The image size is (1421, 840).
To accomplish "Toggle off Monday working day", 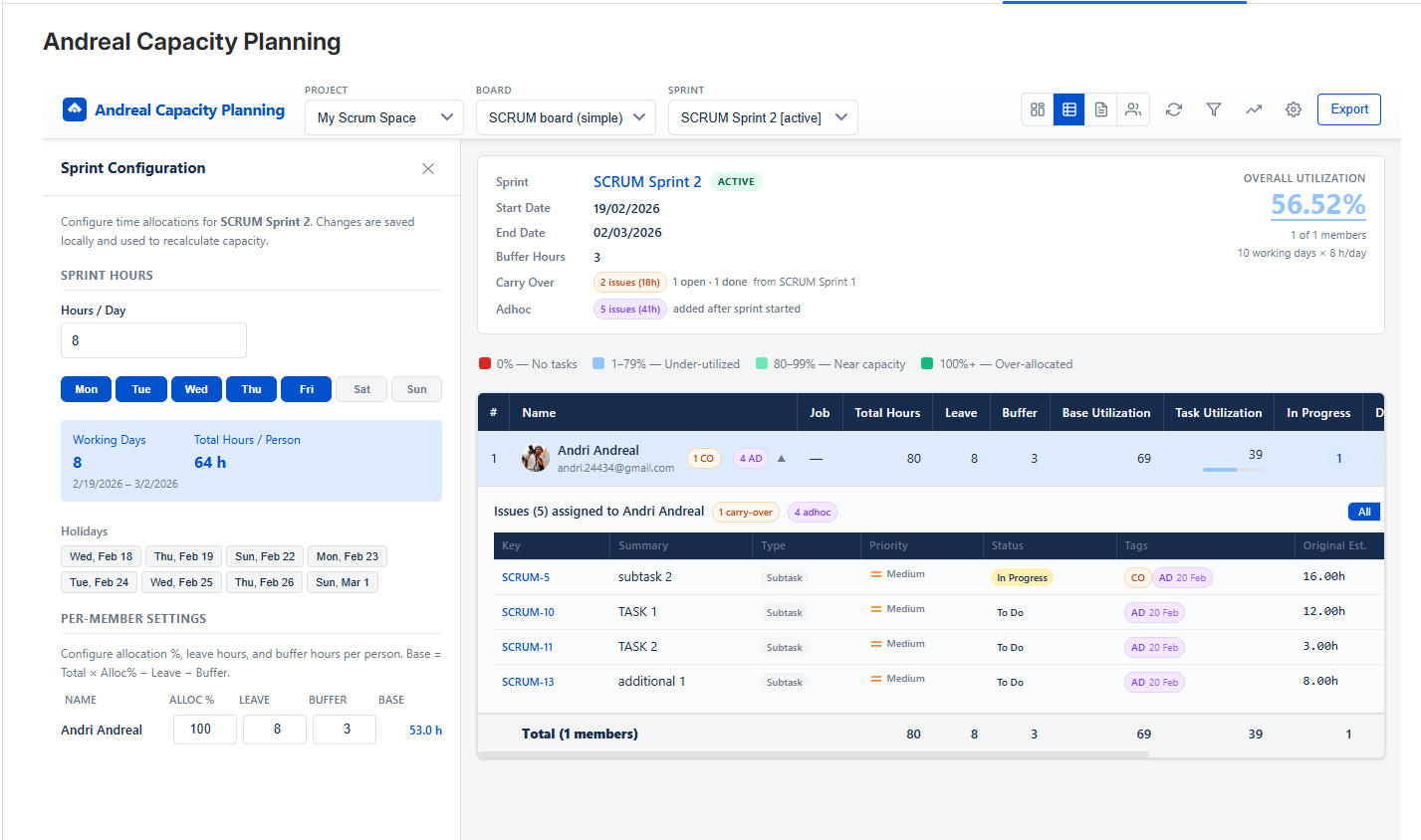I will 86,388.
